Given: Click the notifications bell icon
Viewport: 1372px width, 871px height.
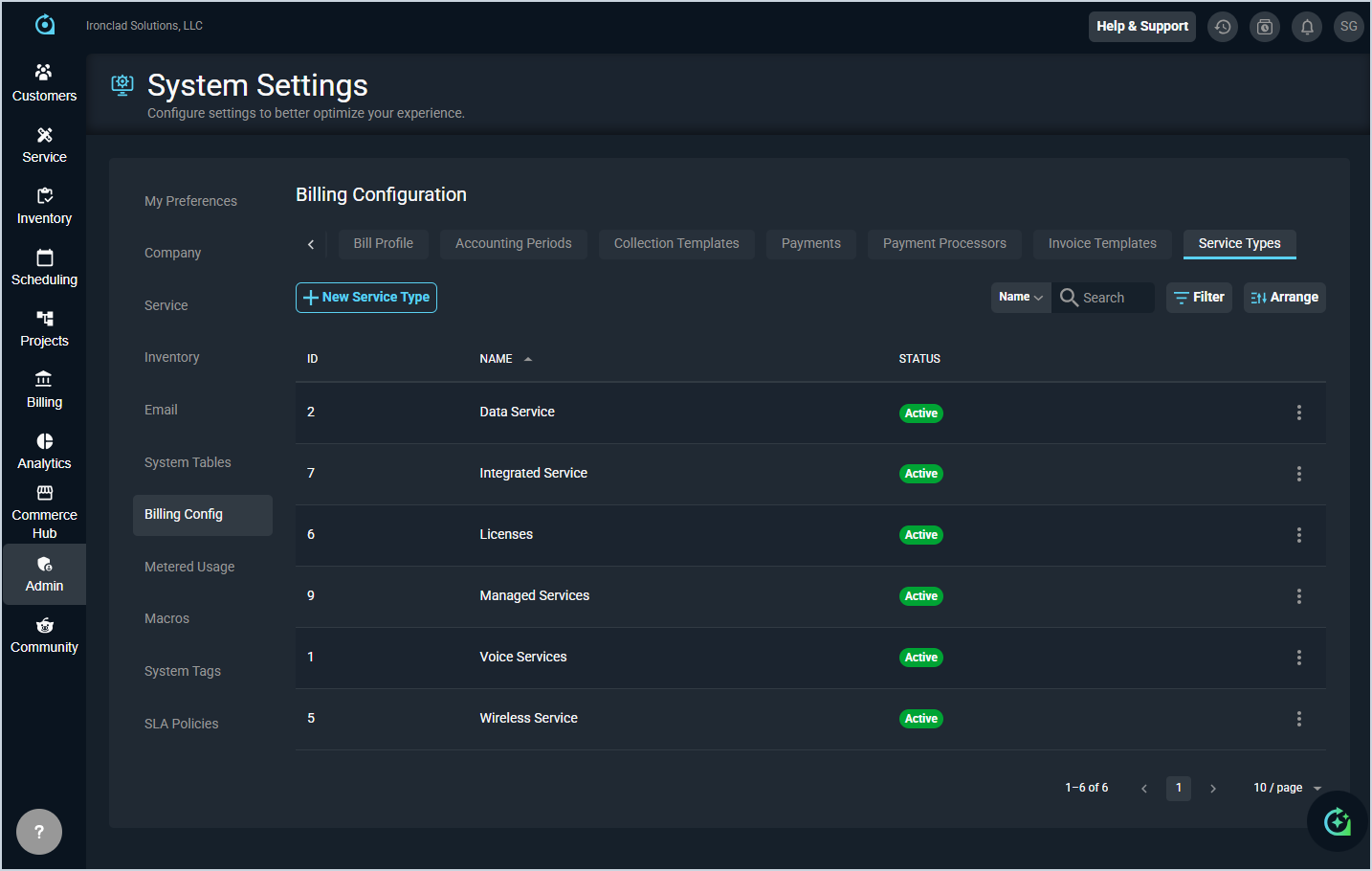Looking at the screenshot, I should 1306,27.
